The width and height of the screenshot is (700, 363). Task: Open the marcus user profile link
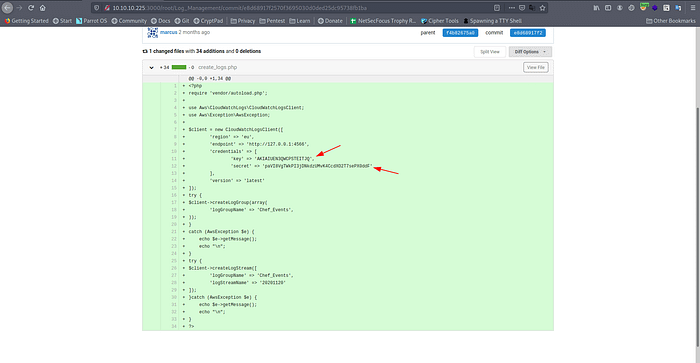pos(169,32)
